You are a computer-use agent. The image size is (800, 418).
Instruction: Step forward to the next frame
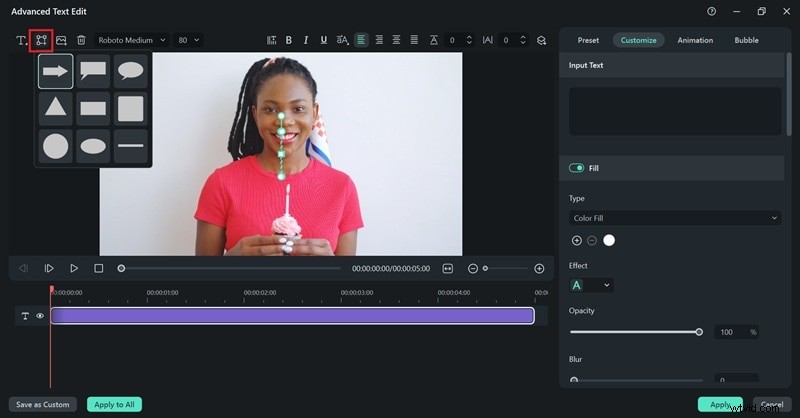pyautogui.click(x=49, y=268)
